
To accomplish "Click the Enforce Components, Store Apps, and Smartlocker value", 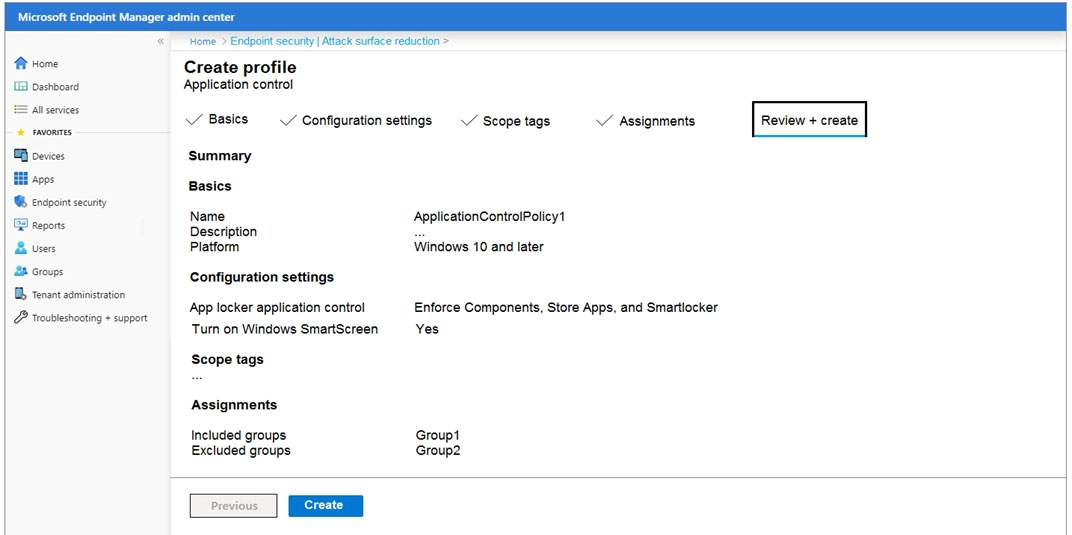I will (566, 307).
